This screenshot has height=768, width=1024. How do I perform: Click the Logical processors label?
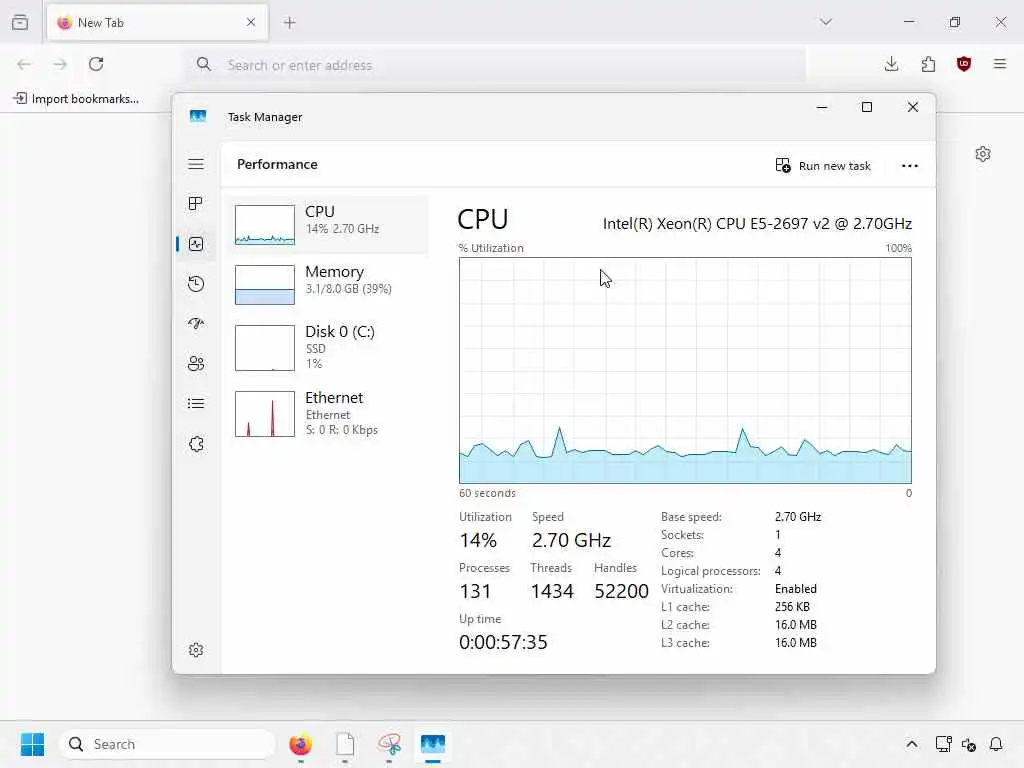[x=711, y=571]
